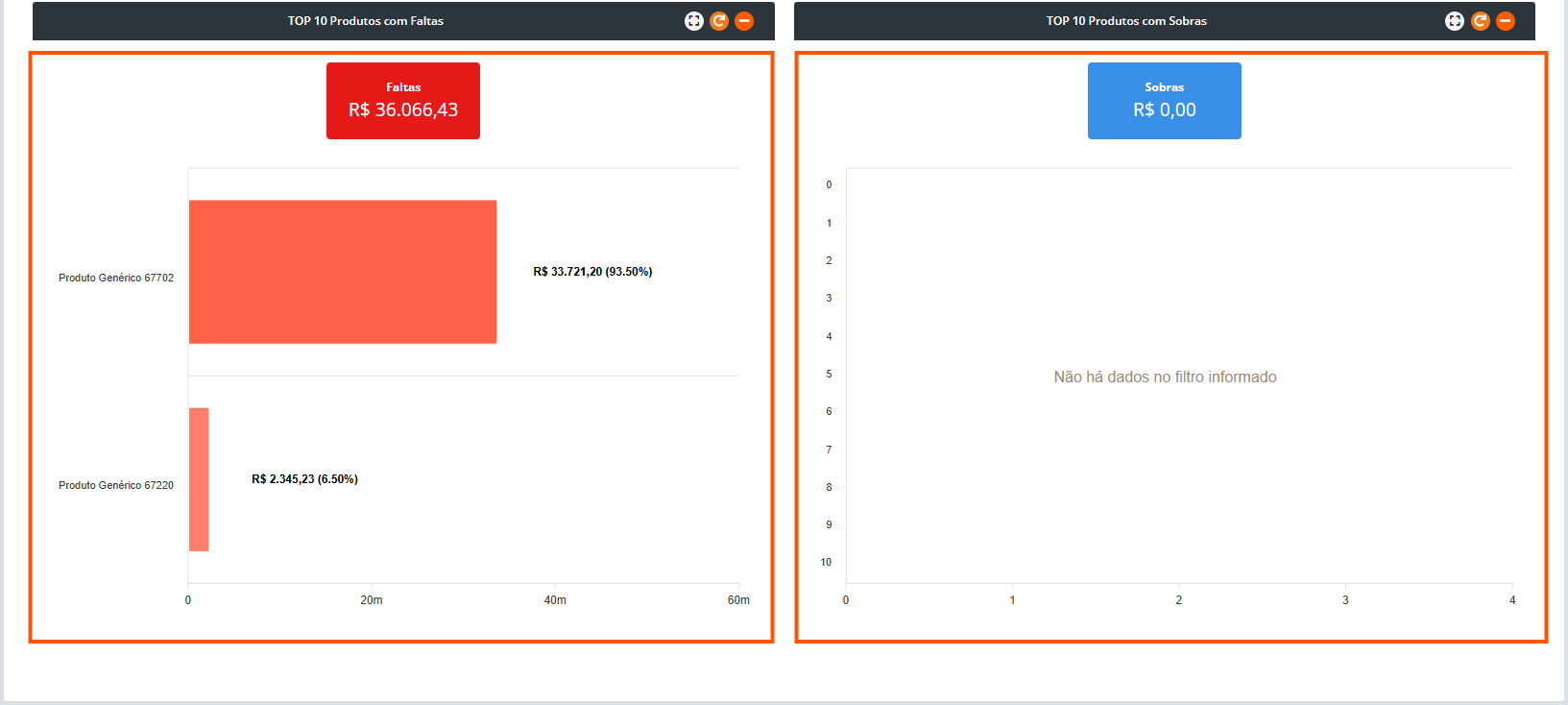The image size is (1568, 705).
Task: Click the Produto Genérico 67220 axis label
Action: click(116, 485)
